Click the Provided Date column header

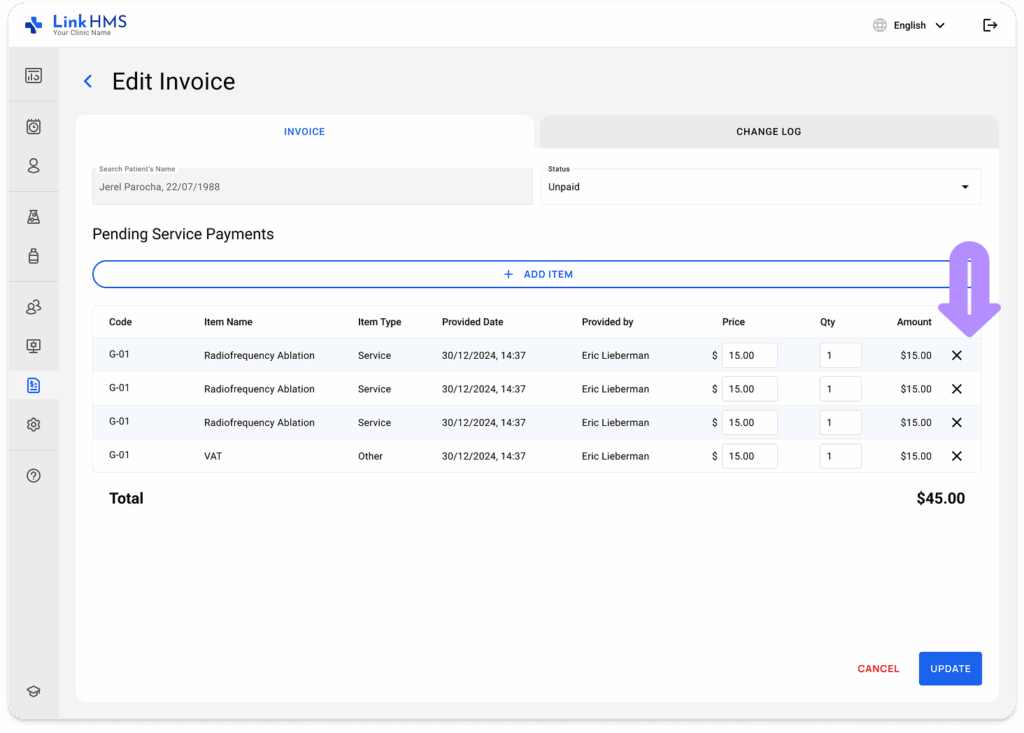473,322
